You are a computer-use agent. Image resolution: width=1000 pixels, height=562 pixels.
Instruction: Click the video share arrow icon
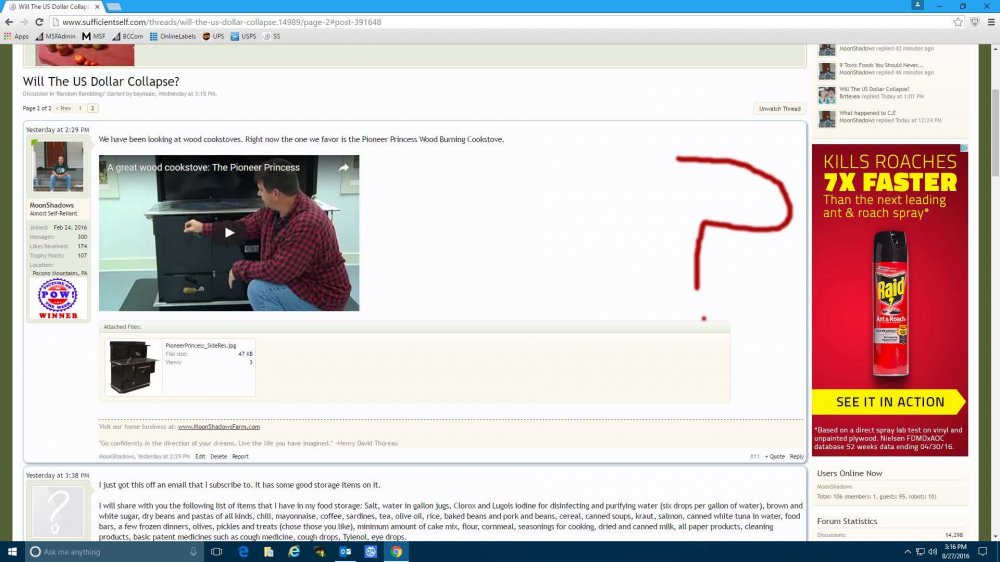pos(343,168)
